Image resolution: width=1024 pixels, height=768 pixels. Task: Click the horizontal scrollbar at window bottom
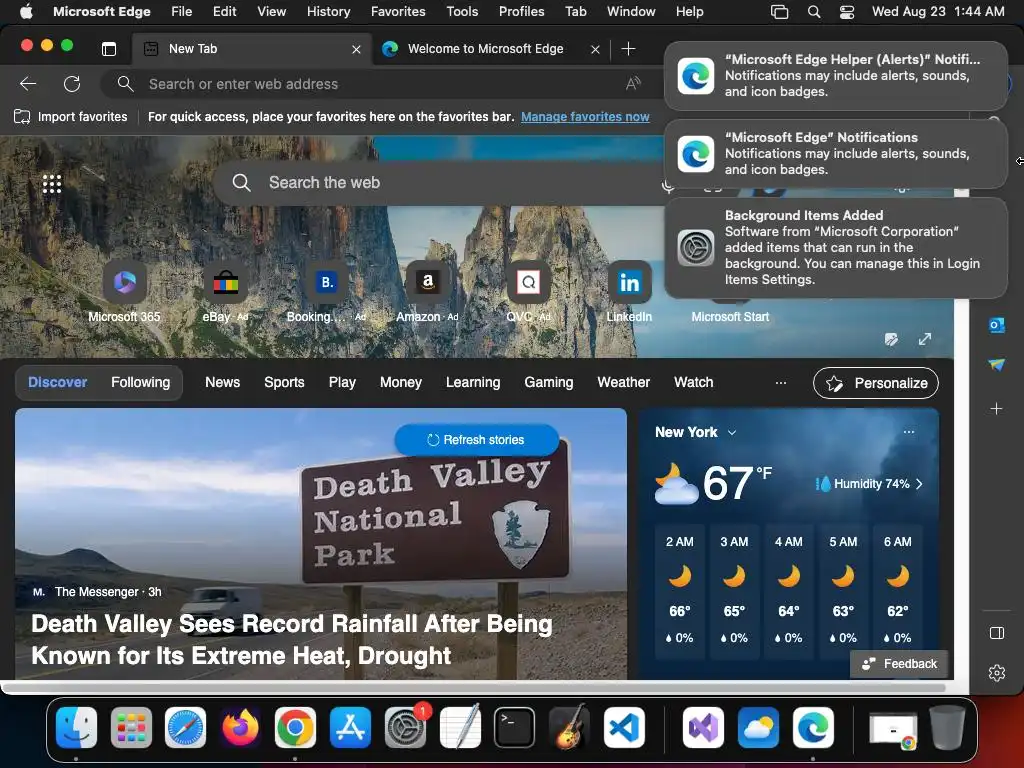(x=473, y=688)
